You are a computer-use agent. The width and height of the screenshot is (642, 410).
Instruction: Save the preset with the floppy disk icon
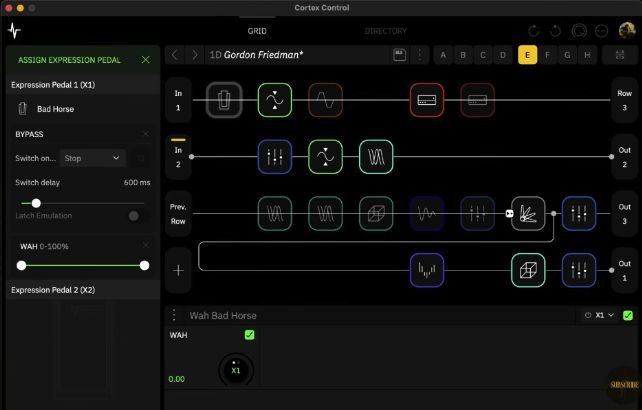[x=400, y=55]
